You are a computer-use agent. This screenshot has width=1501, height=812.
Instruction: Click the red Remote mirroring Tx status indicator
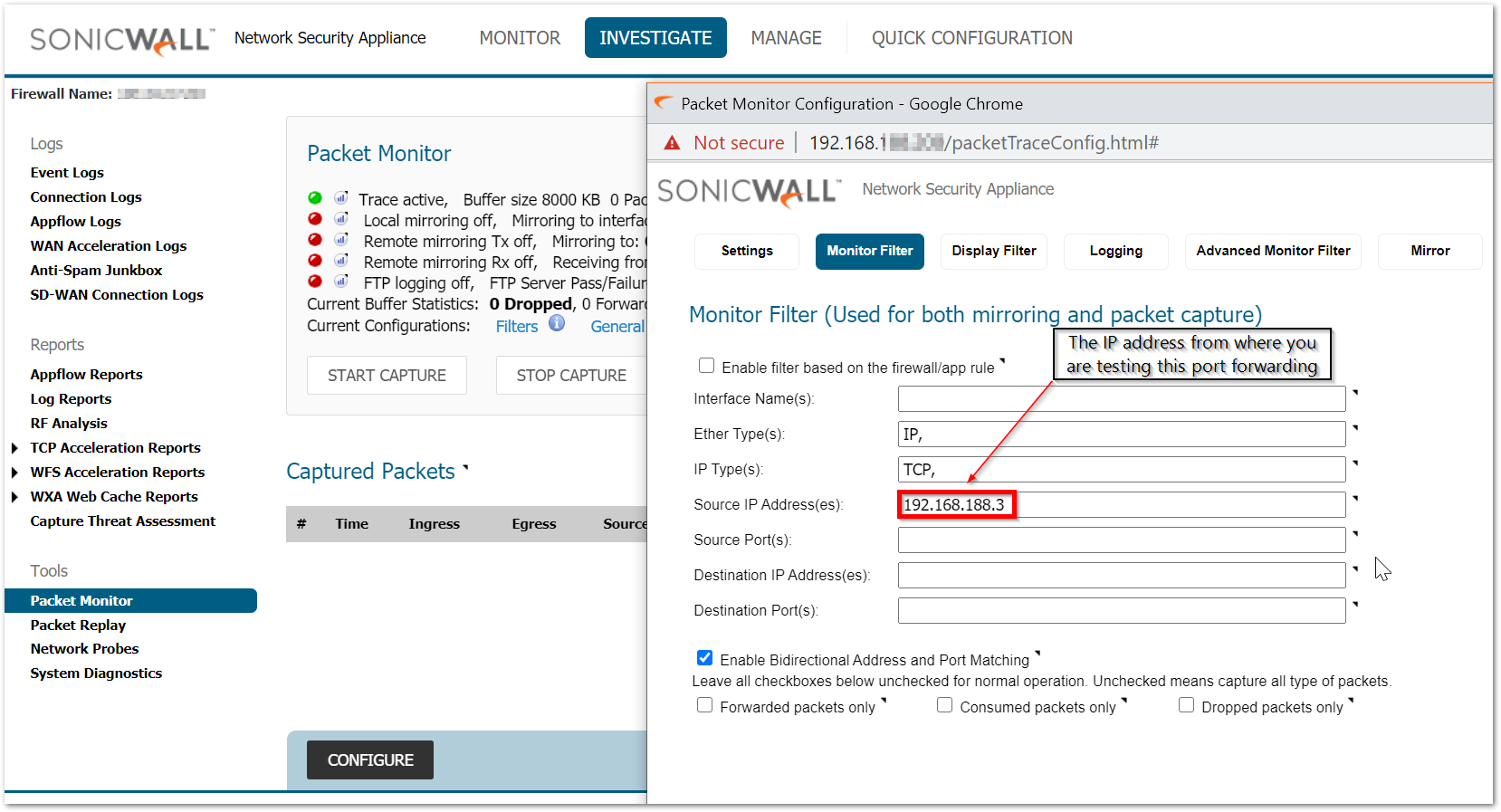[x=315, y=240]
